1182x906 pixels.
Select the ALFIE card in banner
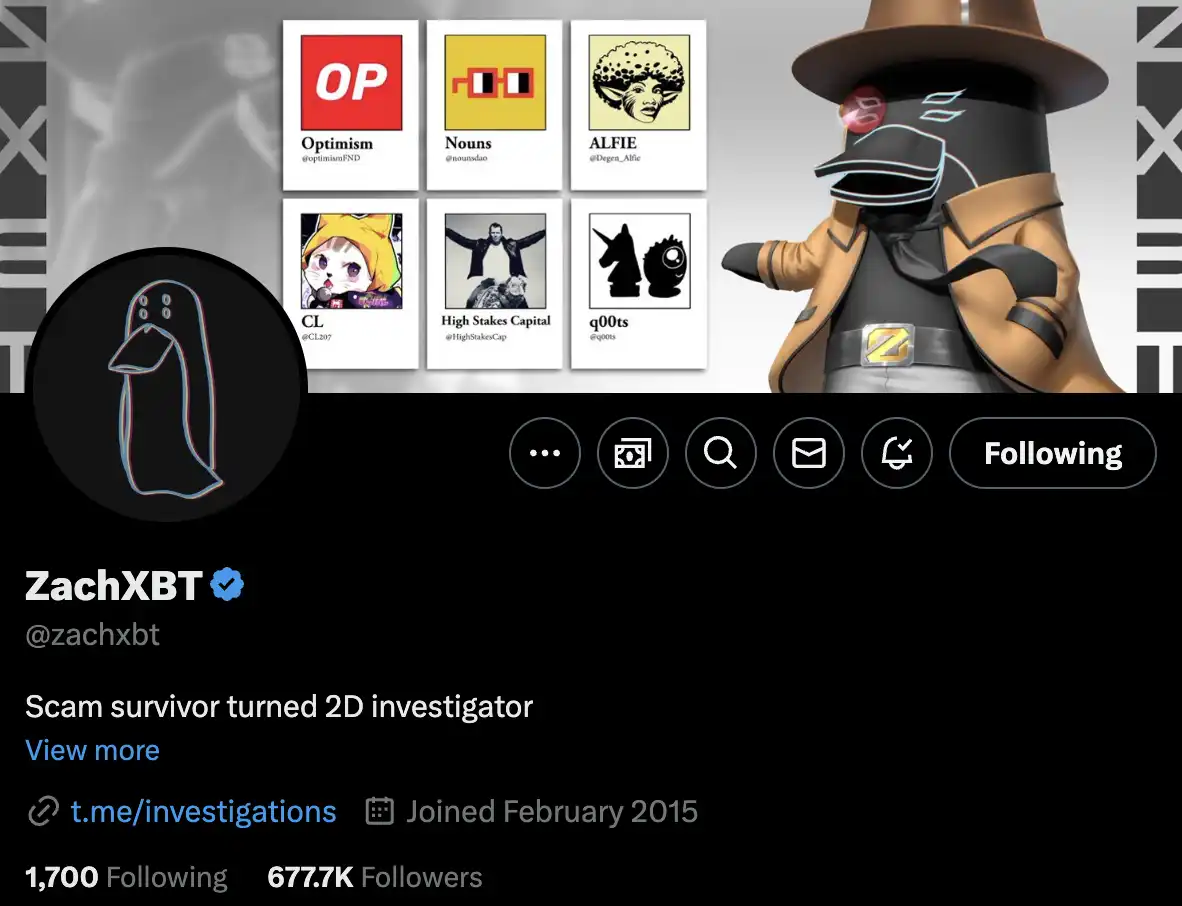tap(638, 104)
